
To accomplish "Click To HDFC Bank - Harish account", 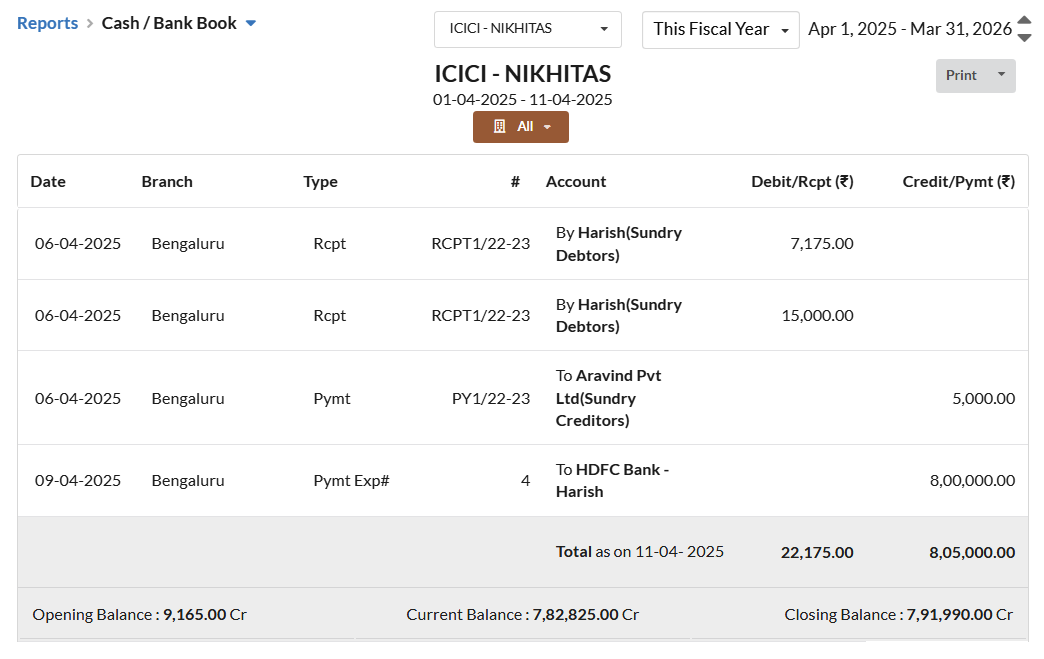I will 613,481.
